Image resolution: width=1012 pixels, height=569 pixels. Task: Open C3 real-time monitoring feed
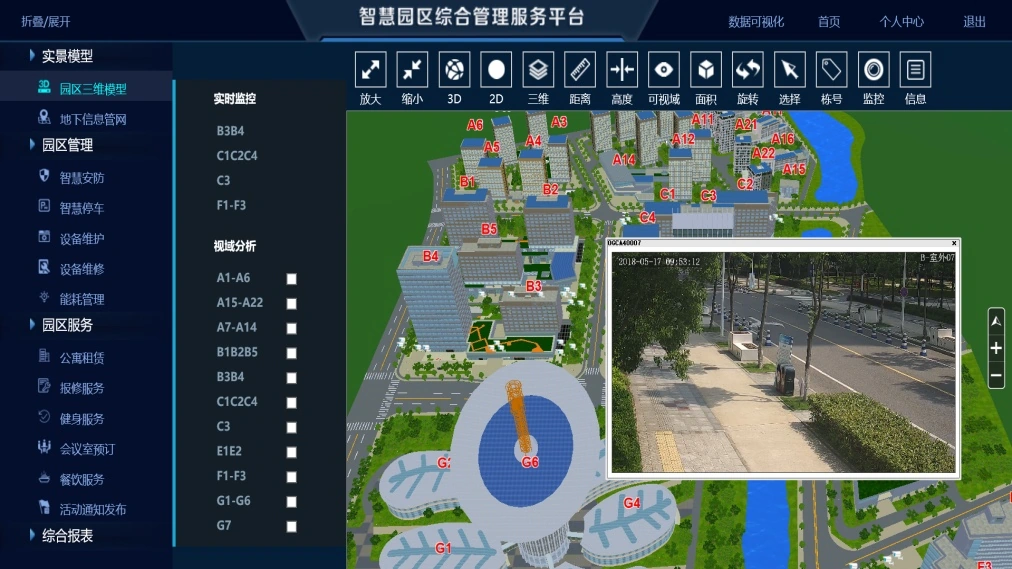pos(223,181)
